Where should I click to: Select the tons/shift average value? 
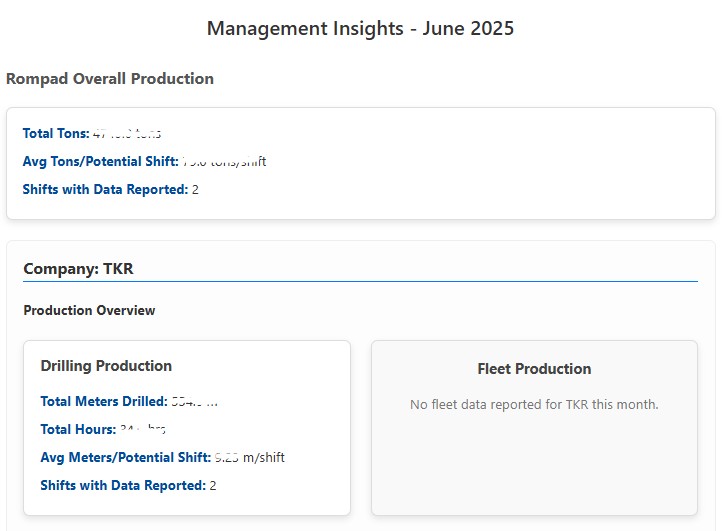click(224, 161)
